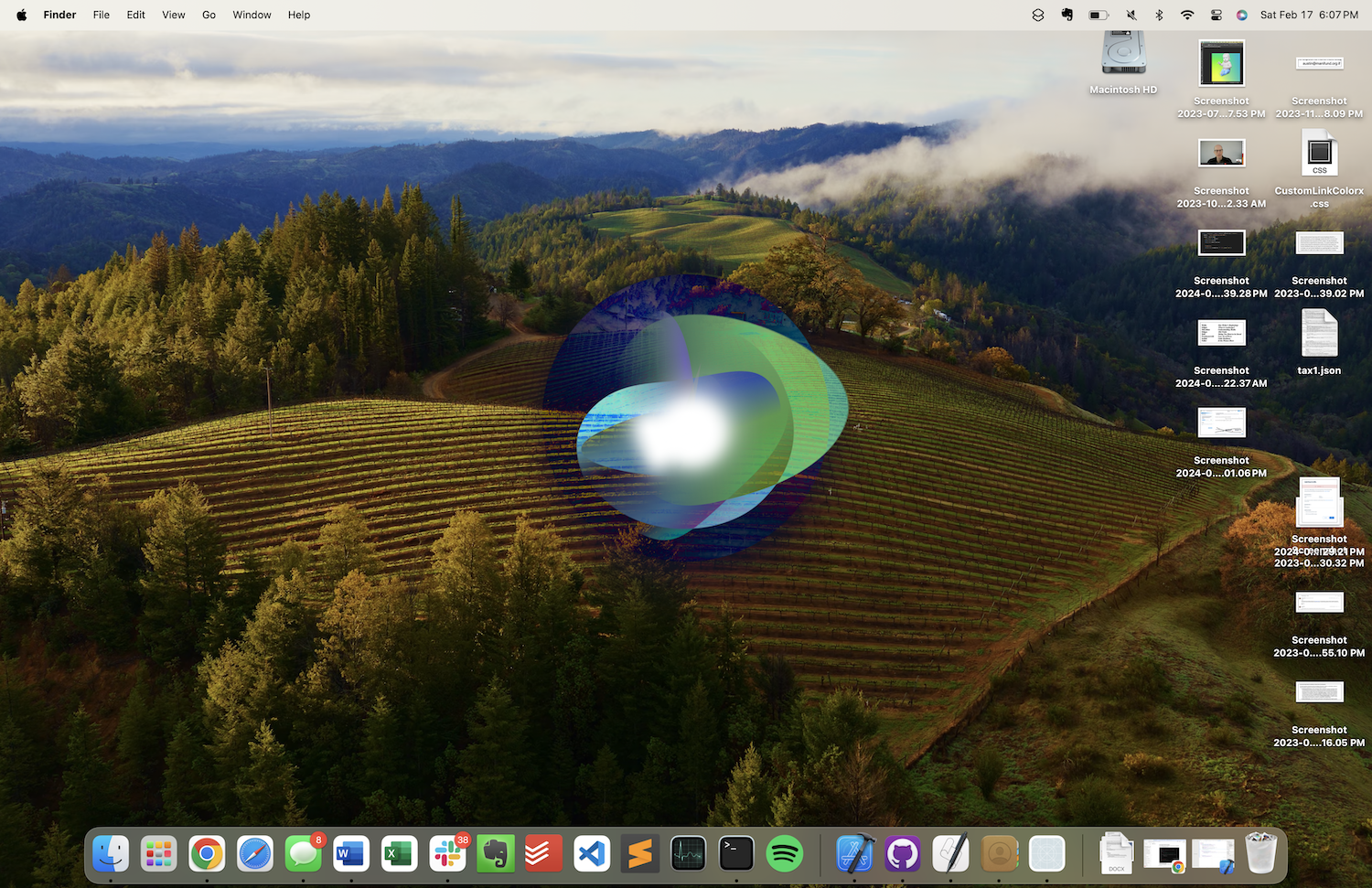Open Sublime Text from the dock

point(640,854)
